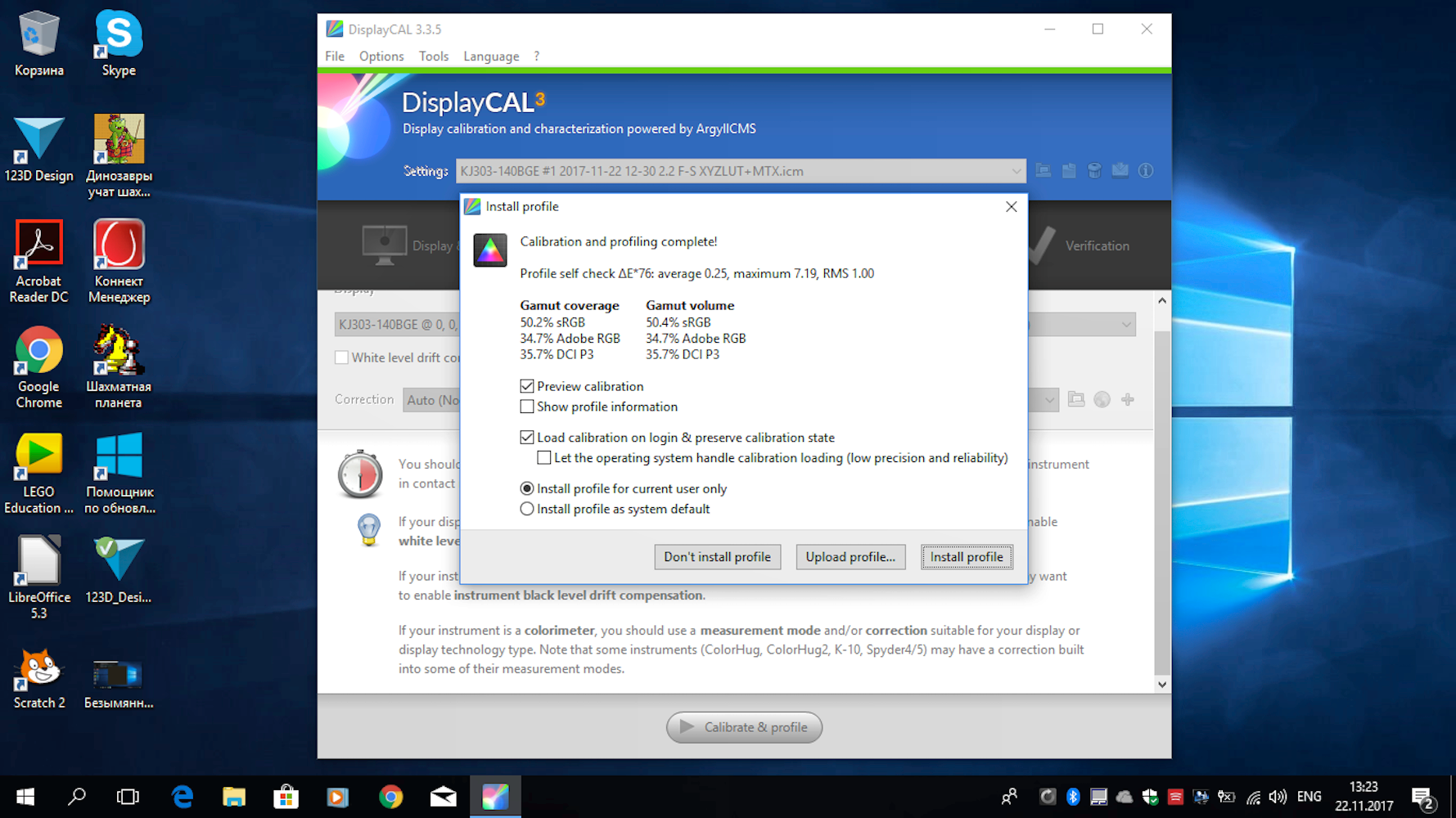Click Don't install profile button
Screen dimensions: 1456x818
pyautogui.click(x=717, y=557)
